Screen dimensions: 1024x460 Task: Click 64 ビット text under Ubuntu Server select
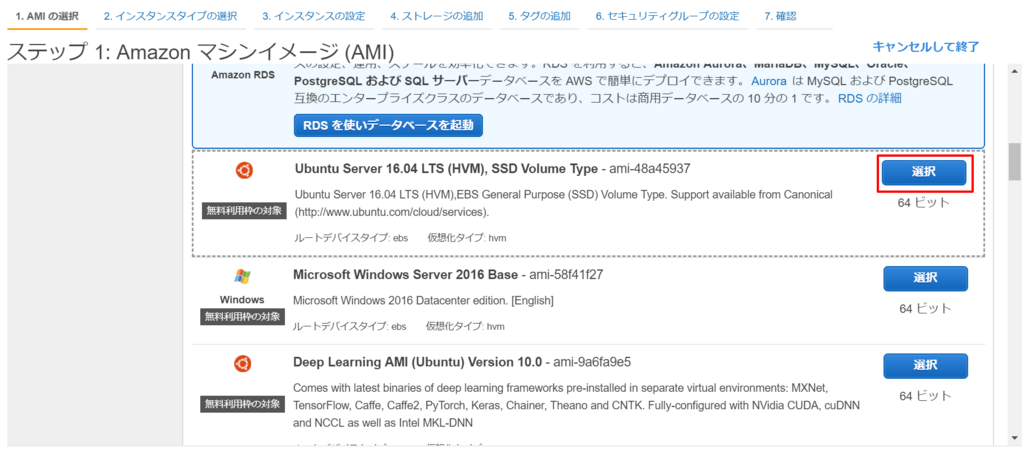(x=924, y=203)
